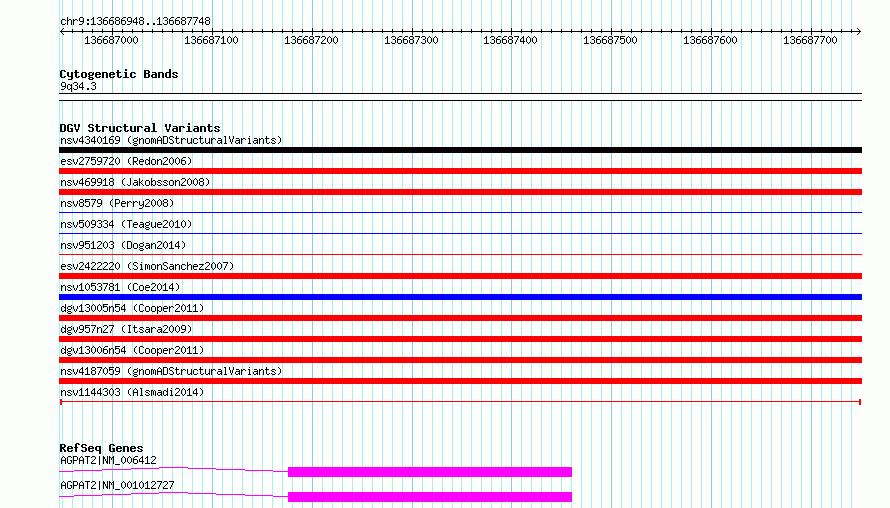890x508 pixels.
Task: Click the left arrow of the ruler
Action: pyautogui.click(x=62, y=32)
